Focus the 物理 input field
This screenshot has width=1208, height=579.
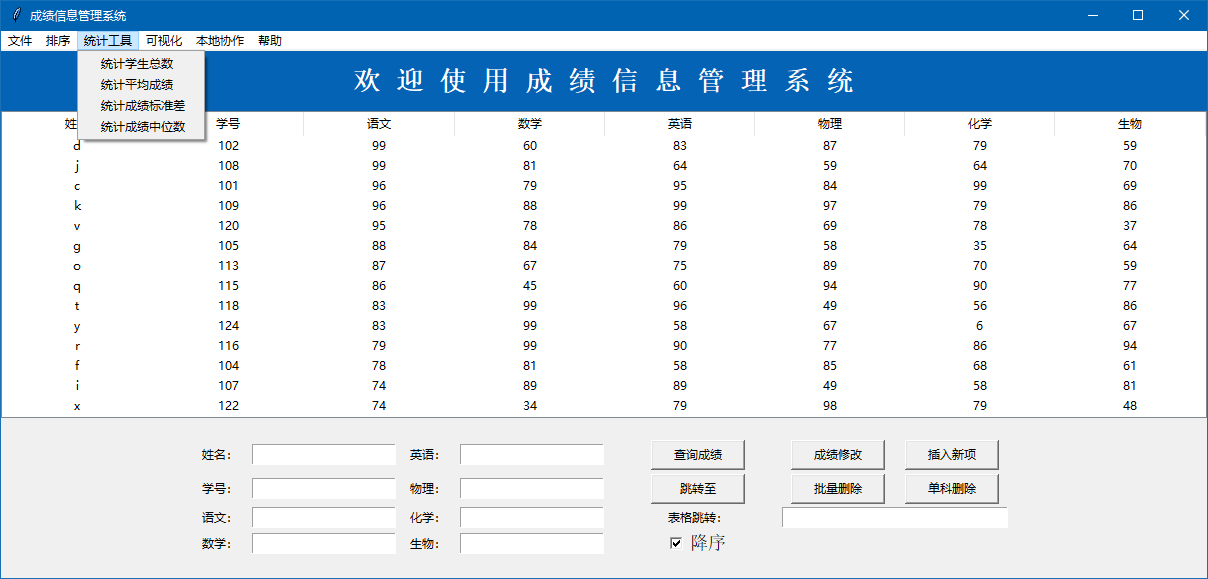pyautogui.click(x=532, y=489)
